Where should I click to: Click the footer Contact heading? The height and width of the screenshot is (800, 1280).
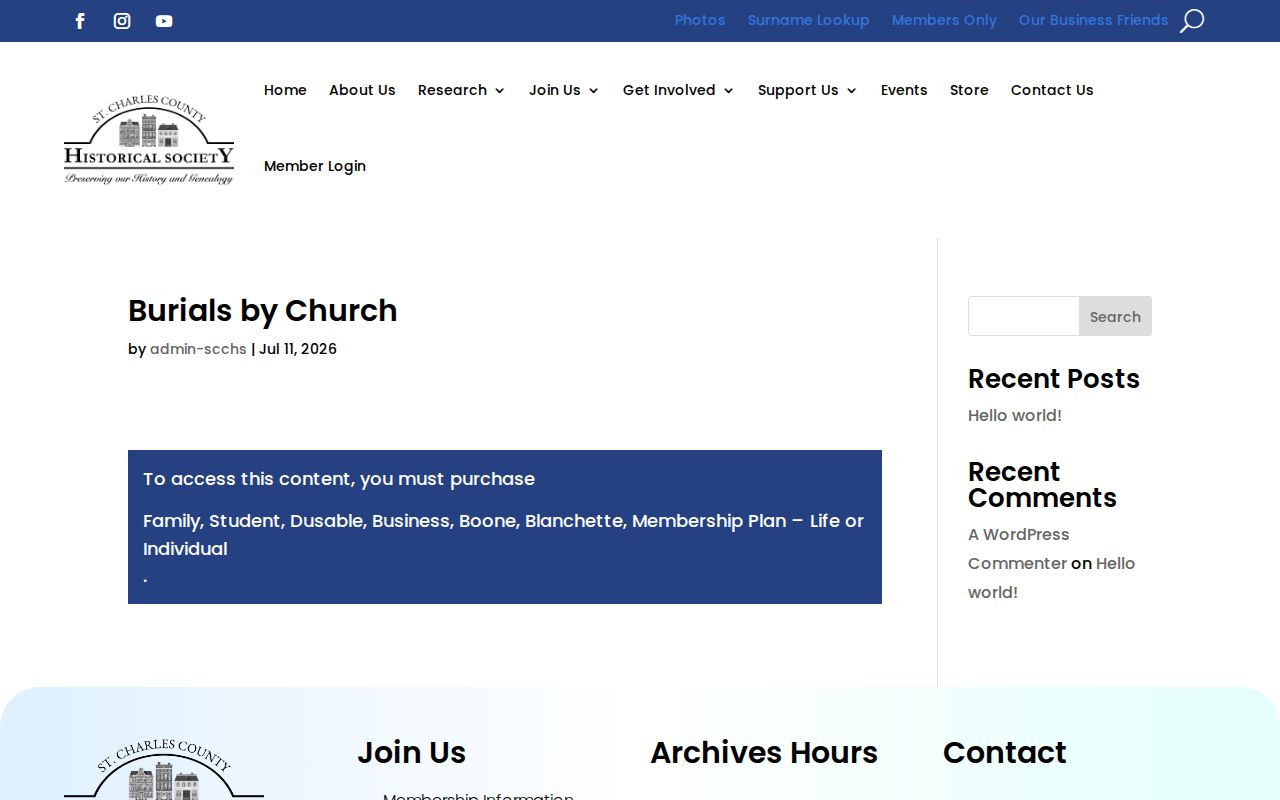pos(1005,753)
